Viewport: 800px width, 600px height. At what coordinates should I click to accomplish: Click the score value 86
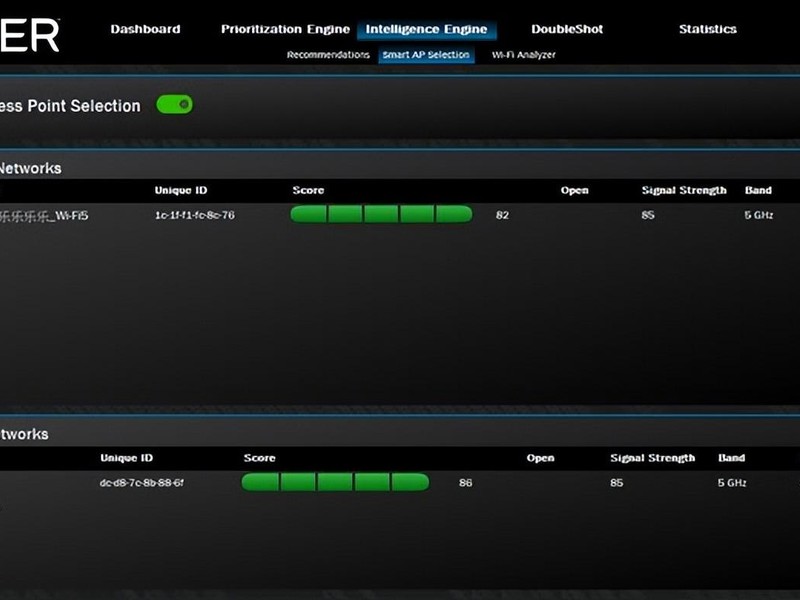point(465,483)
